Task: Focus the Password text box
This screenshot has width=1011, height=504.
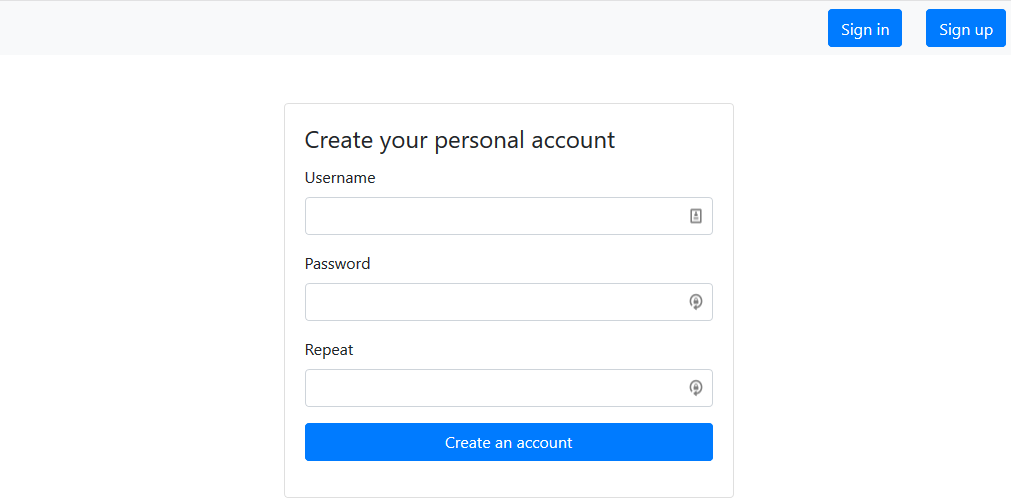Action: [x=490, y=302]
